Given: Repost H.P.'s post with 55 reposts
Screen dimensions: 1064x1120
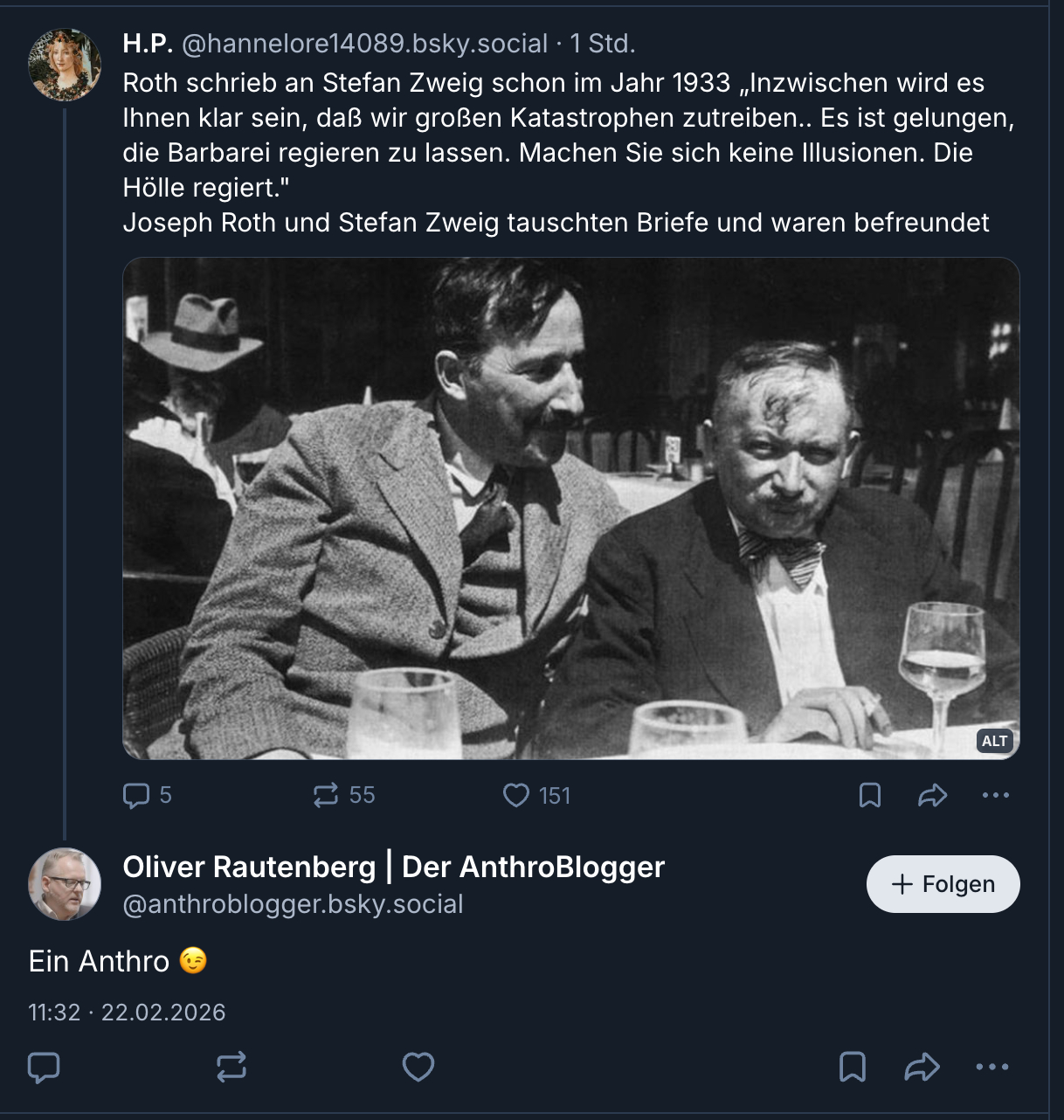Looking at the screenshot, I should tap(326, 795).
